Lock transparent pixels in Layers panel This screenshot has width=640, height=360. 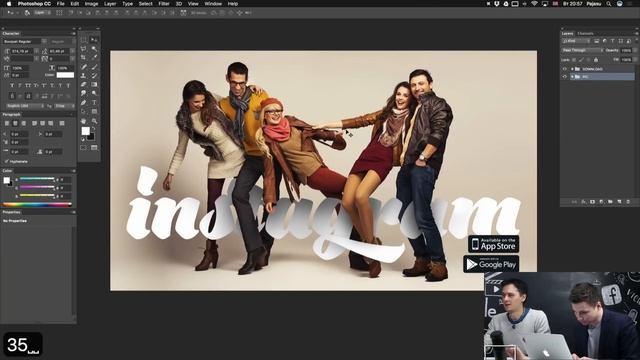click(x=574, y=60)
